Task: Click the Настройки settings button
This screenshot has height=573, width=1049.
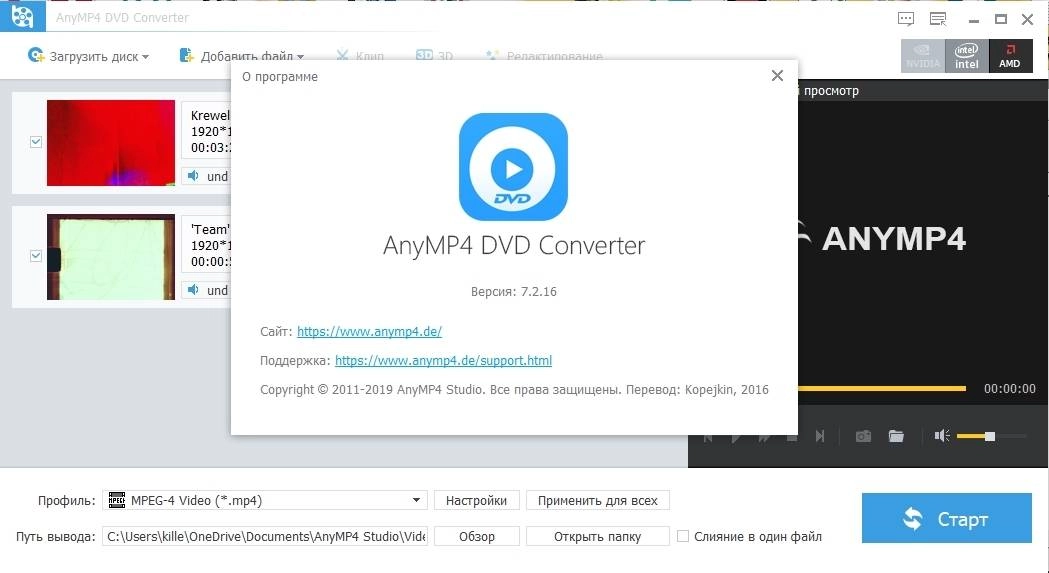Action: click(476, 500)
